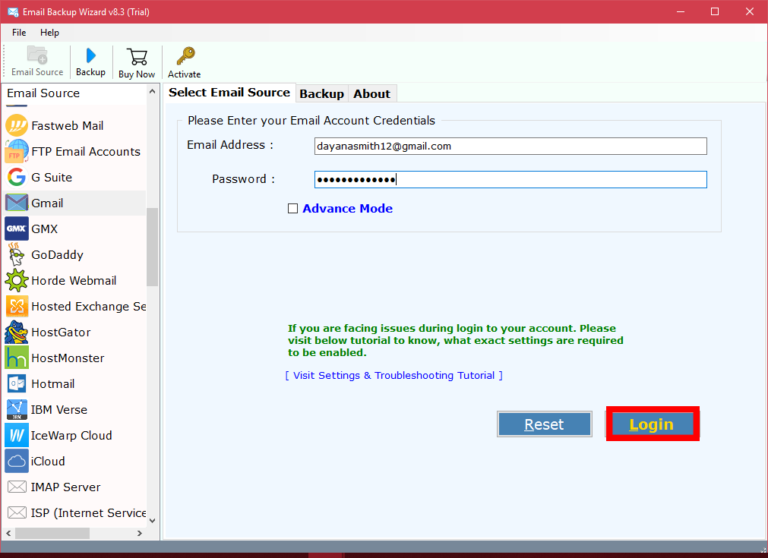768x558 pixels.
Task: Select the FTP Email Accounts icon
Action: (16, 151)
